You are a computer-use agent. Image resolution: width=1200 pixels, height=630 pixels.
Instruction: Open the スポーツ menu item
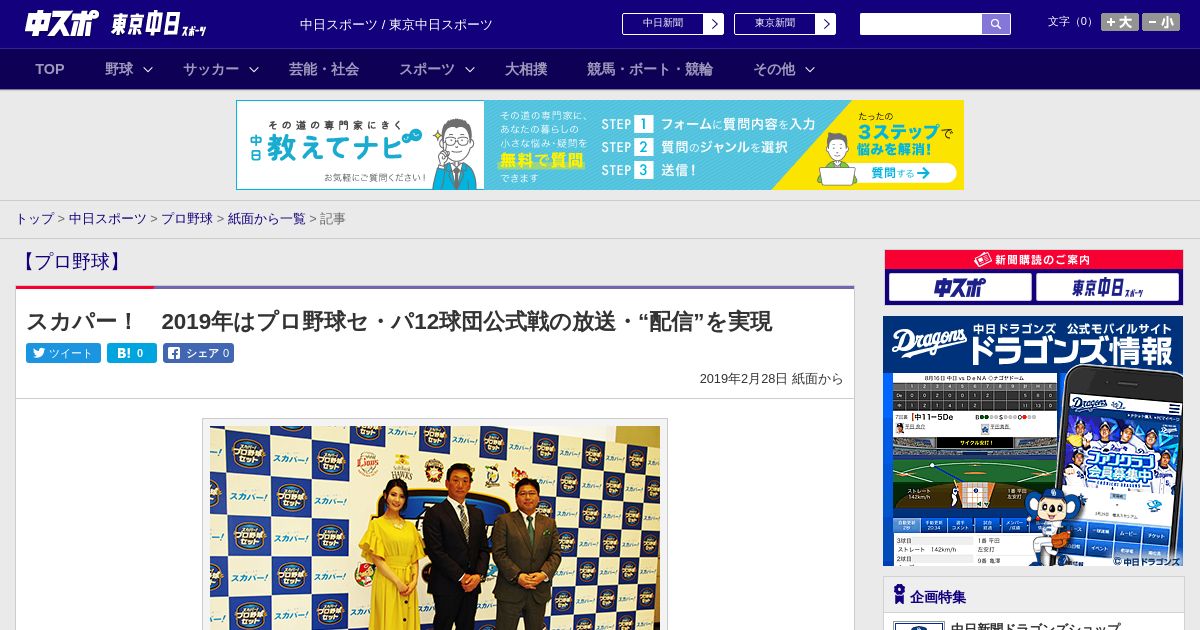click(x=427, y=69)
